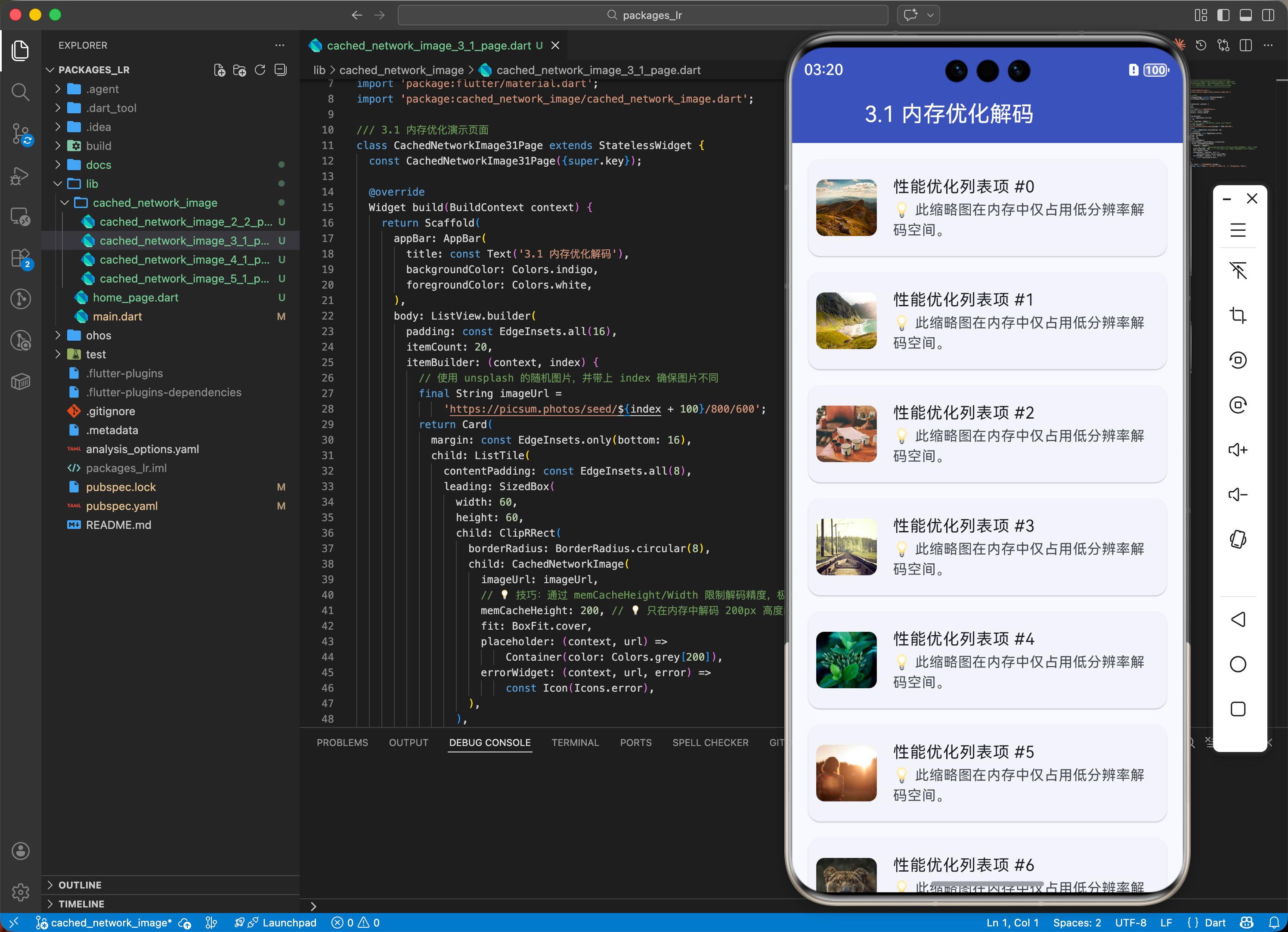The image size is (1288, 932).
Task: Click Launchpad in the status bar
Action: [288, 923]
